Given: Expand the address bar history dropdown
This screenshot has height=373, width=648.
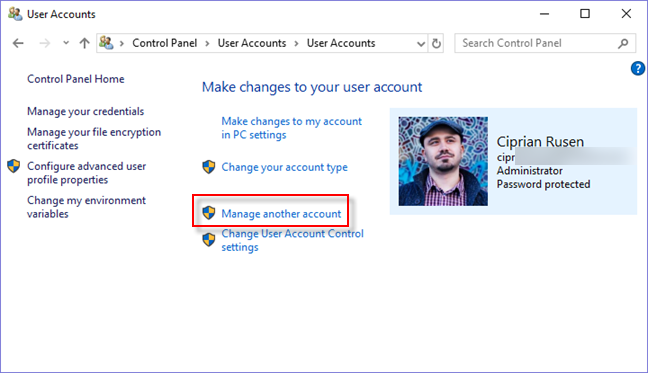Looking at the screenshot, I should point(421,43).
